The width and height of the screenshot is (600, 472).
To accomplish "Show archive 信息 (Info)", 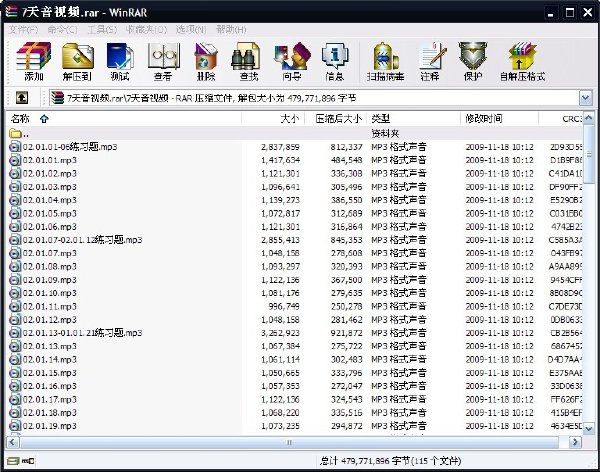I will coord(335,61).
